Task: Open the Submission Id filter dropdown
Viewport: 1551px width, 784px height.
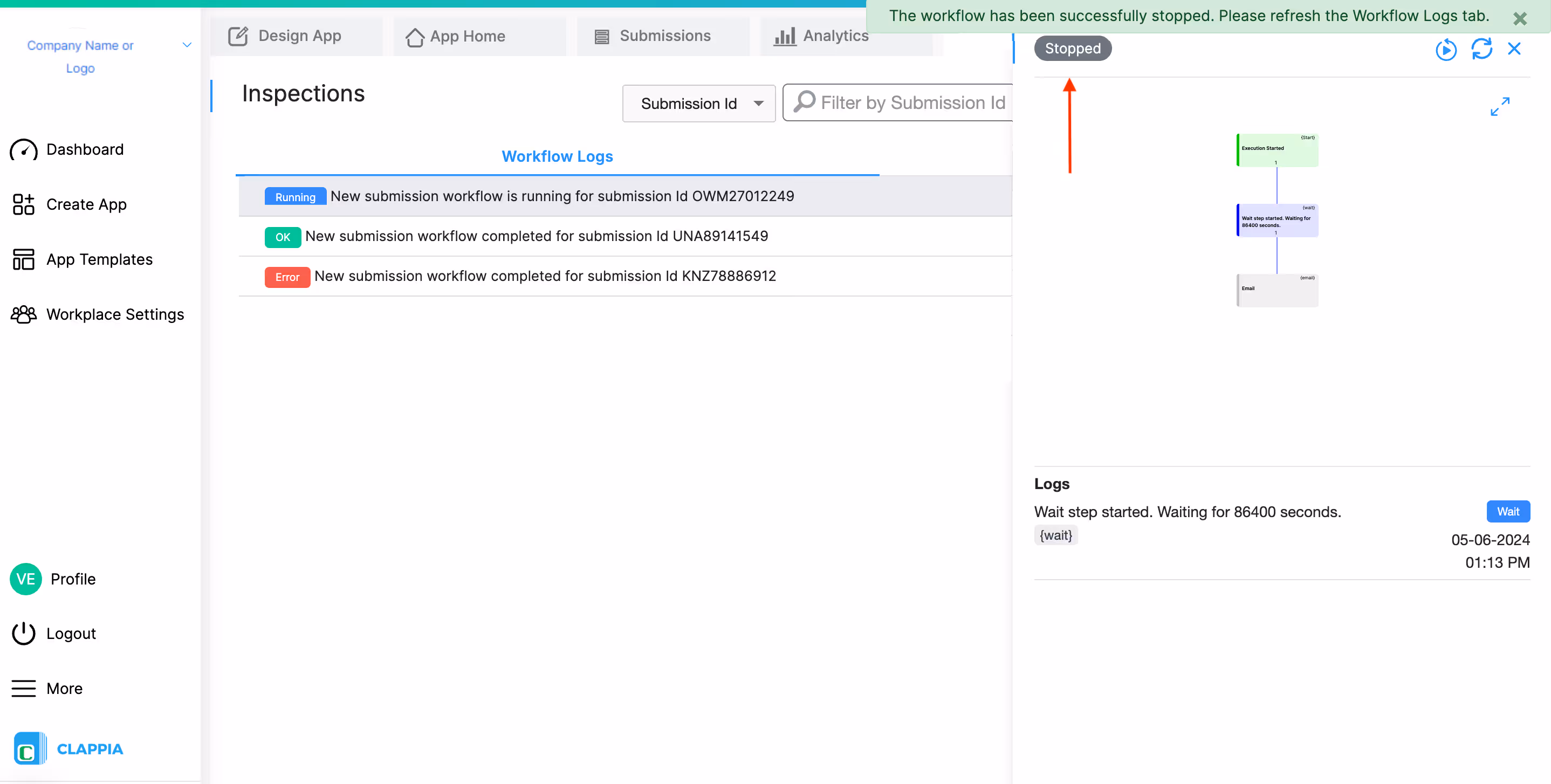Action: (x=698, y=103)
